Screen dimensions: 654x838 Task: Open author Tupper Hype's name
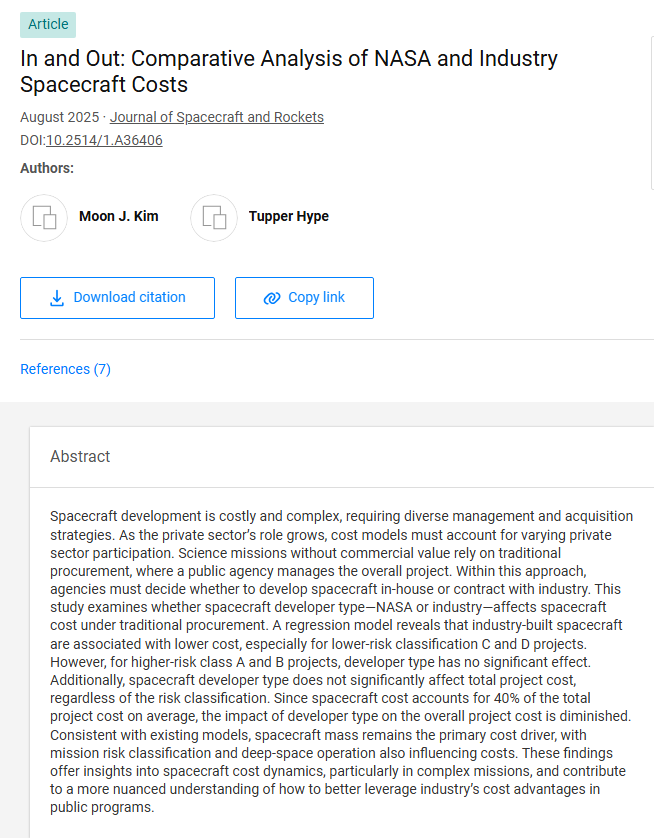(x=288, y=216)
